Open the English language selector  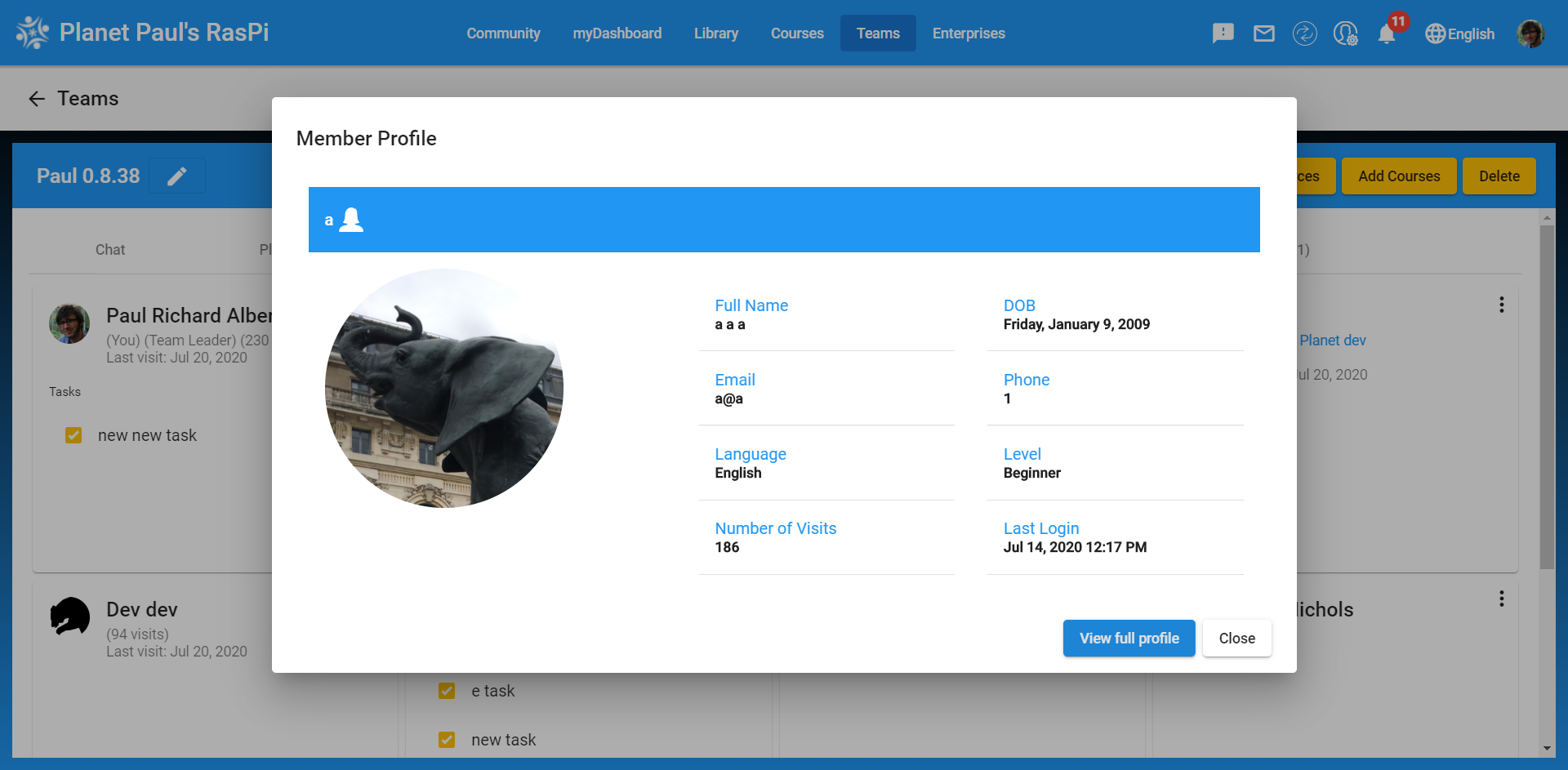point(1460,33)
